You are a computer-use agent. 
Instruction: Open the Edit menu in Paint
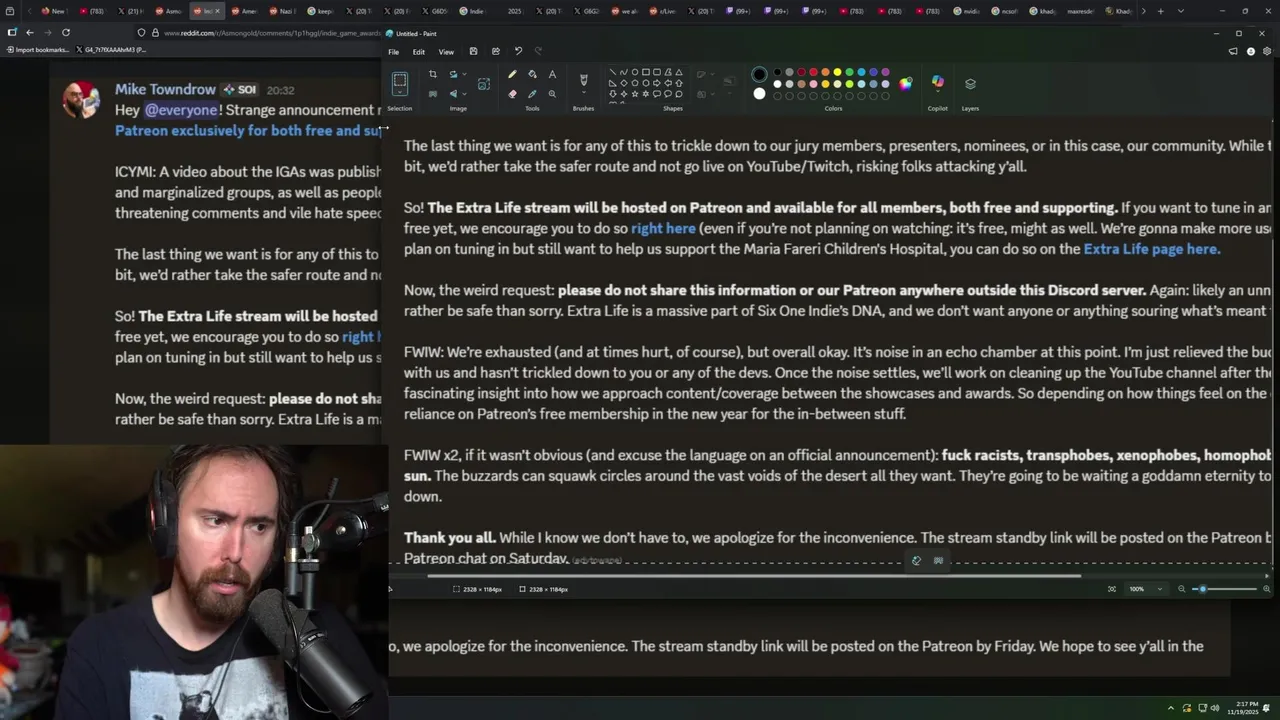(x=418, y=52)
